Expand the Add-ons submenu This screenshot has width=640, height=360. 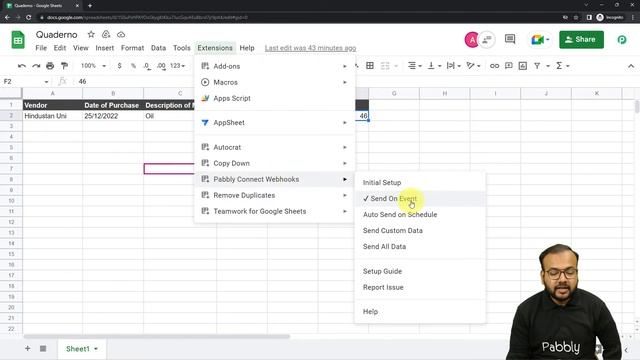[274, 66]
